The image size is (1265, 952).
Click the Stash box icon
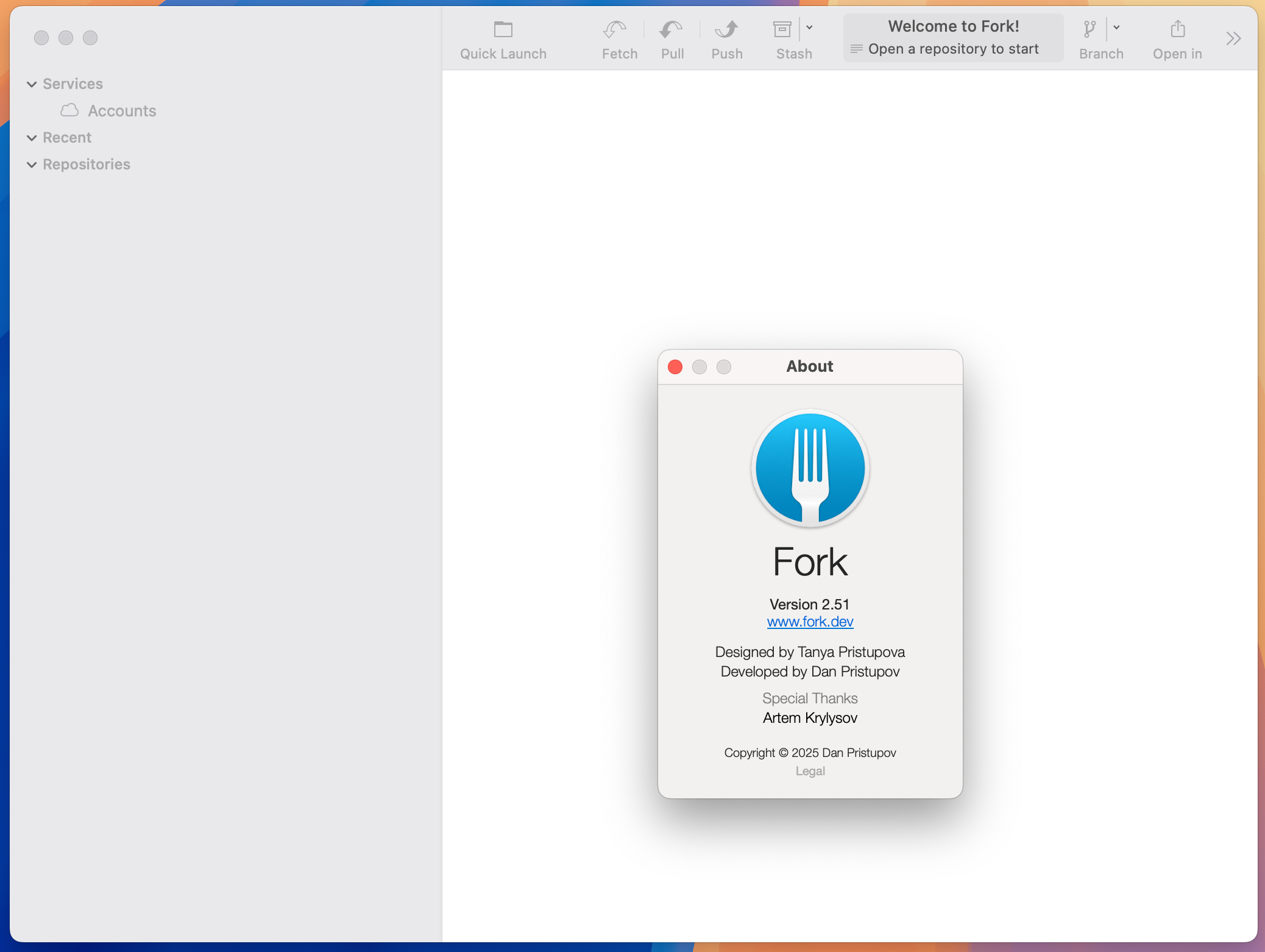pyautogui.click(x=782, y=29)
